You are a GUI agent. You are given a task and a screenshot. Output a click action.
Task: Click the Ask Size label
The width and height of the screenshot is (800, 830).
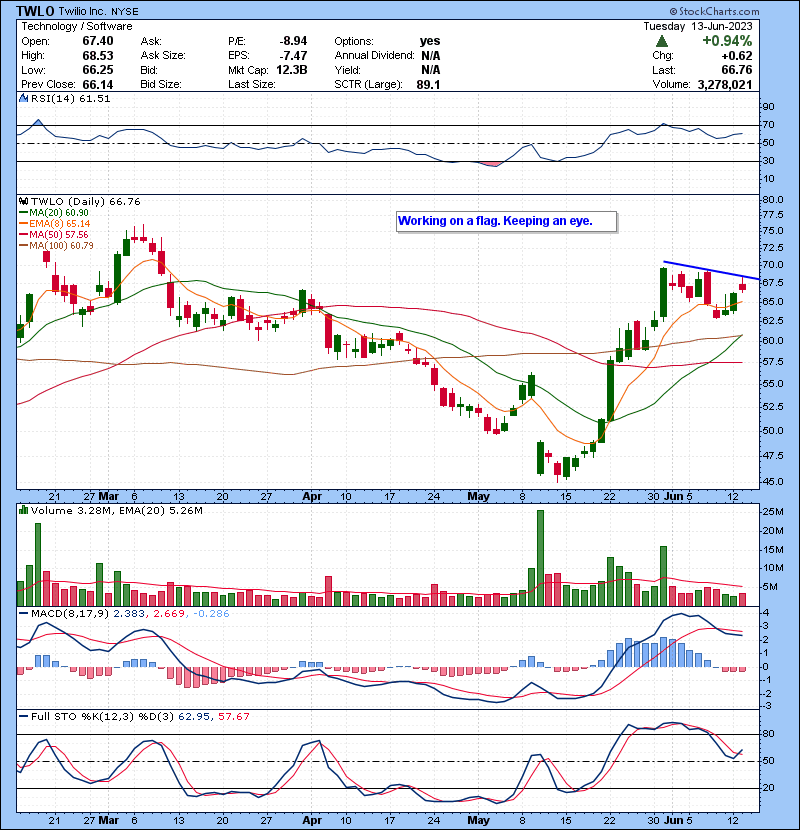(163, 56)
